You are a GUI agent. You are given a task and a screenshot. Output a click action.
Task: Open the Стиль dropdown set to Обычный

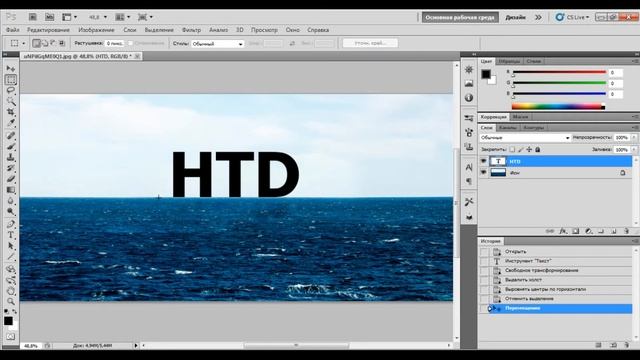click(218, 44)
